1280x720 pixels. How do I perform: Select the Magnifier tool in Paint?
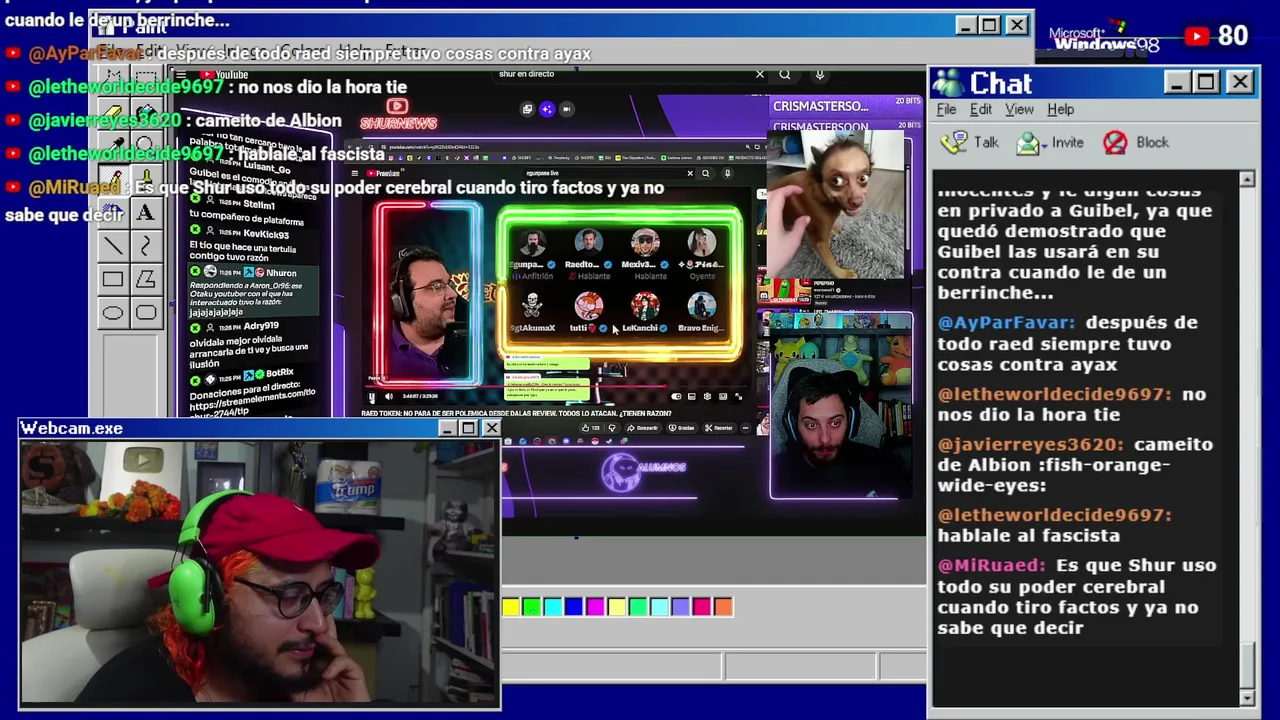point(146,145)
